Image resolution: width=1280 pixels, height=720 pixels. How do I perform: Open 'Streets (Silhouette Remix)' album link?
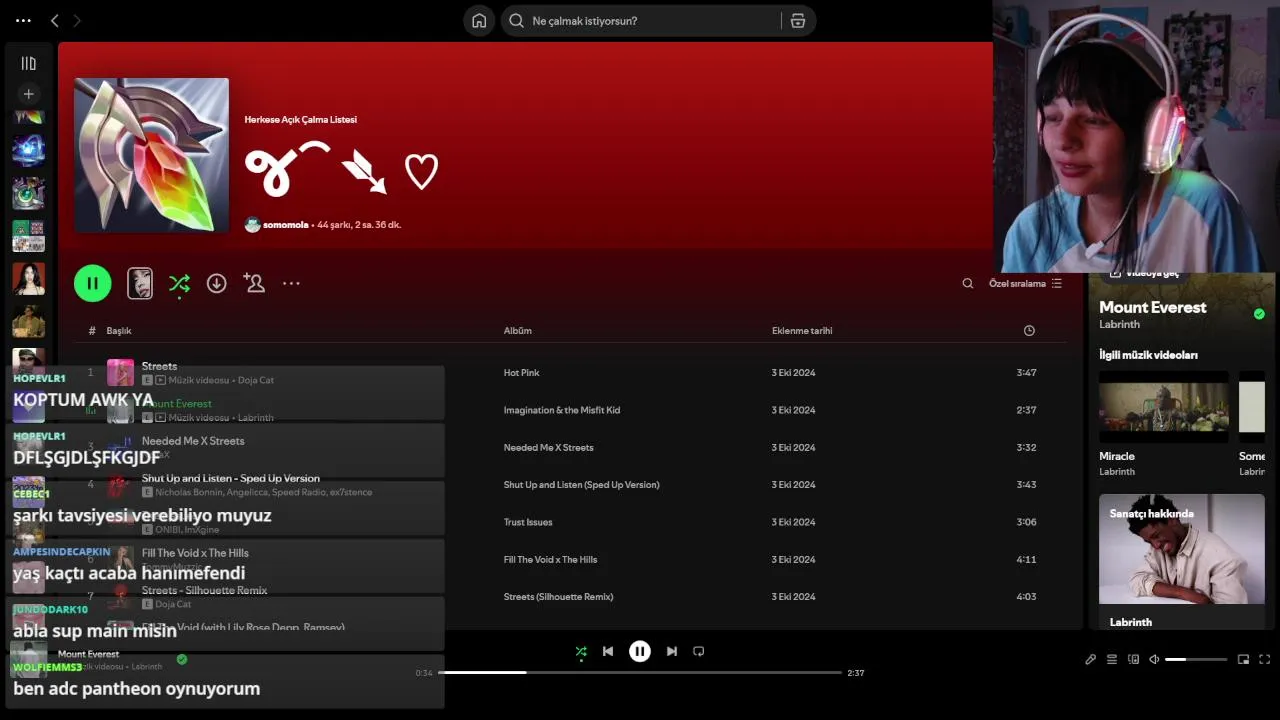pos(558,597)
